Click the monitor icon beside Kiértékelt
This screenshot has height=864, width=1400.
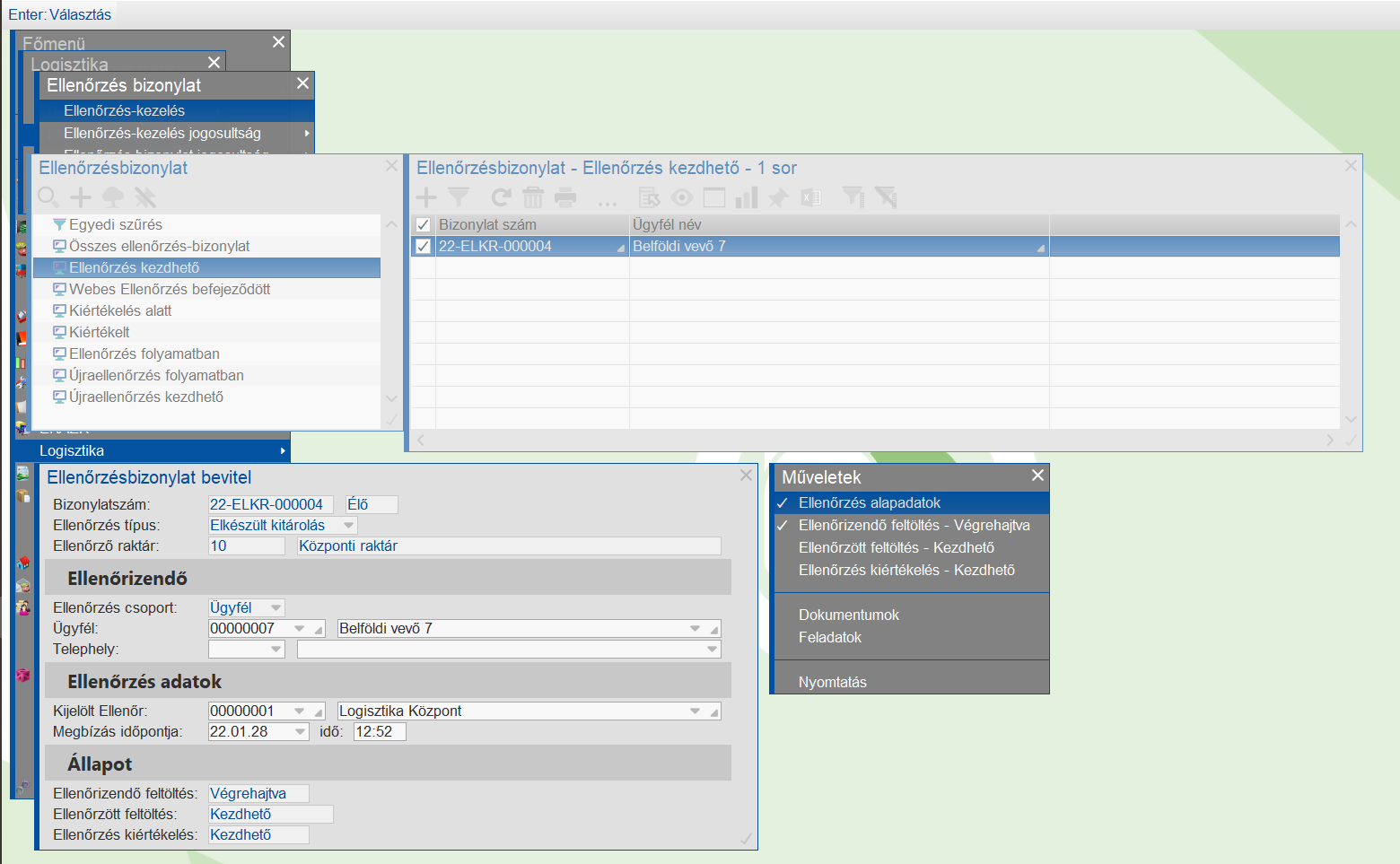pyautogui.click(x=59, y=332)
